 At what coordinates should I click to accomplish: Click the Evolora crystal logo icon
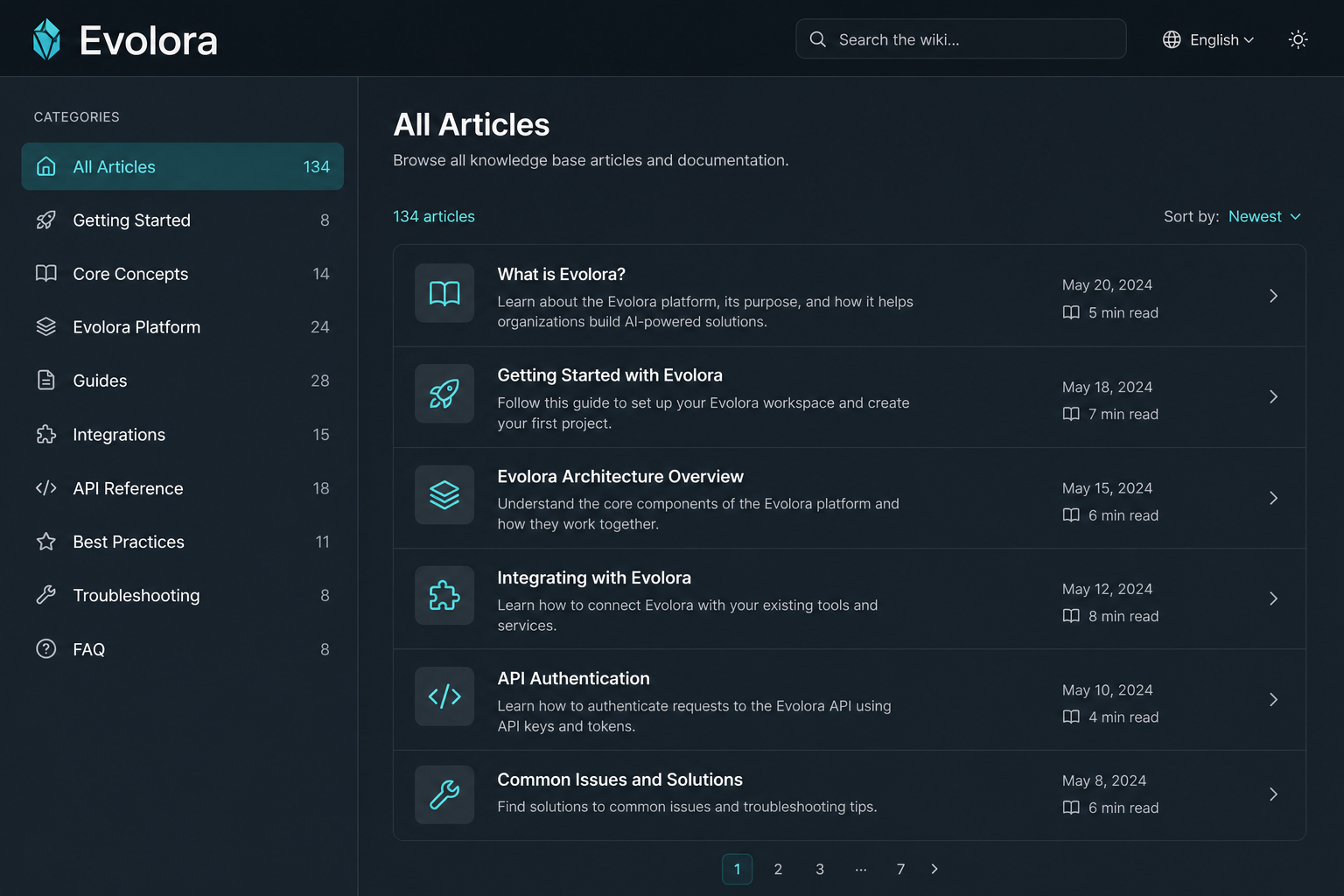[x=46, y=39]
